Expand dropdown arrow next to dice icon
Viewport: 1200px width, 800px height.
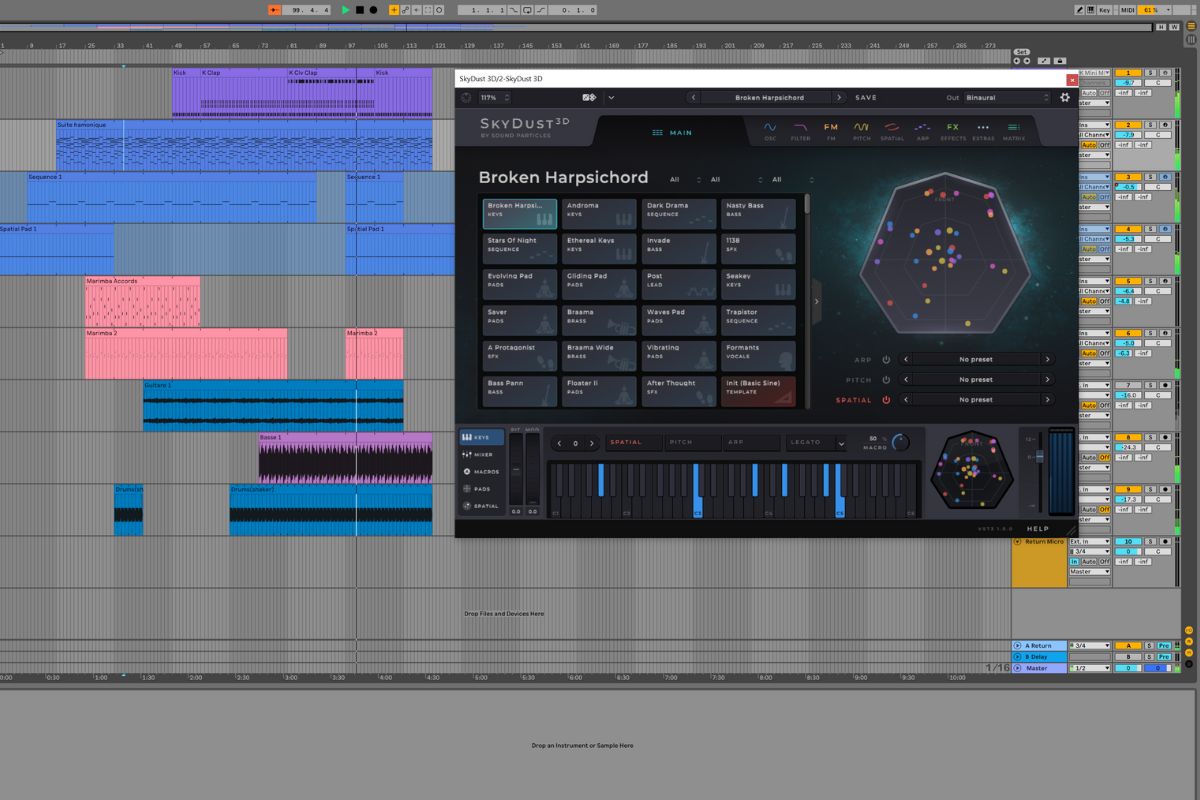(x=611, y=97)
